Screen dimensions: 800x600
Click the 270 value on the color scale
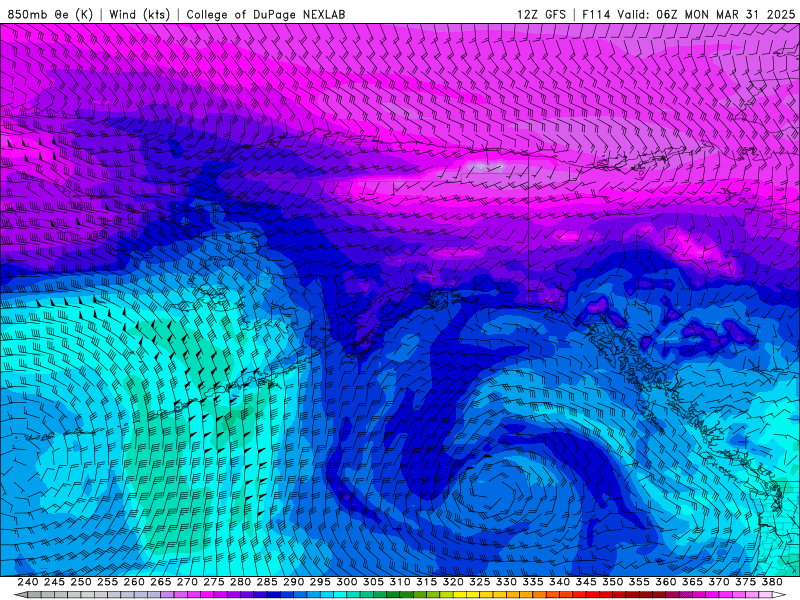coord(187,582)
